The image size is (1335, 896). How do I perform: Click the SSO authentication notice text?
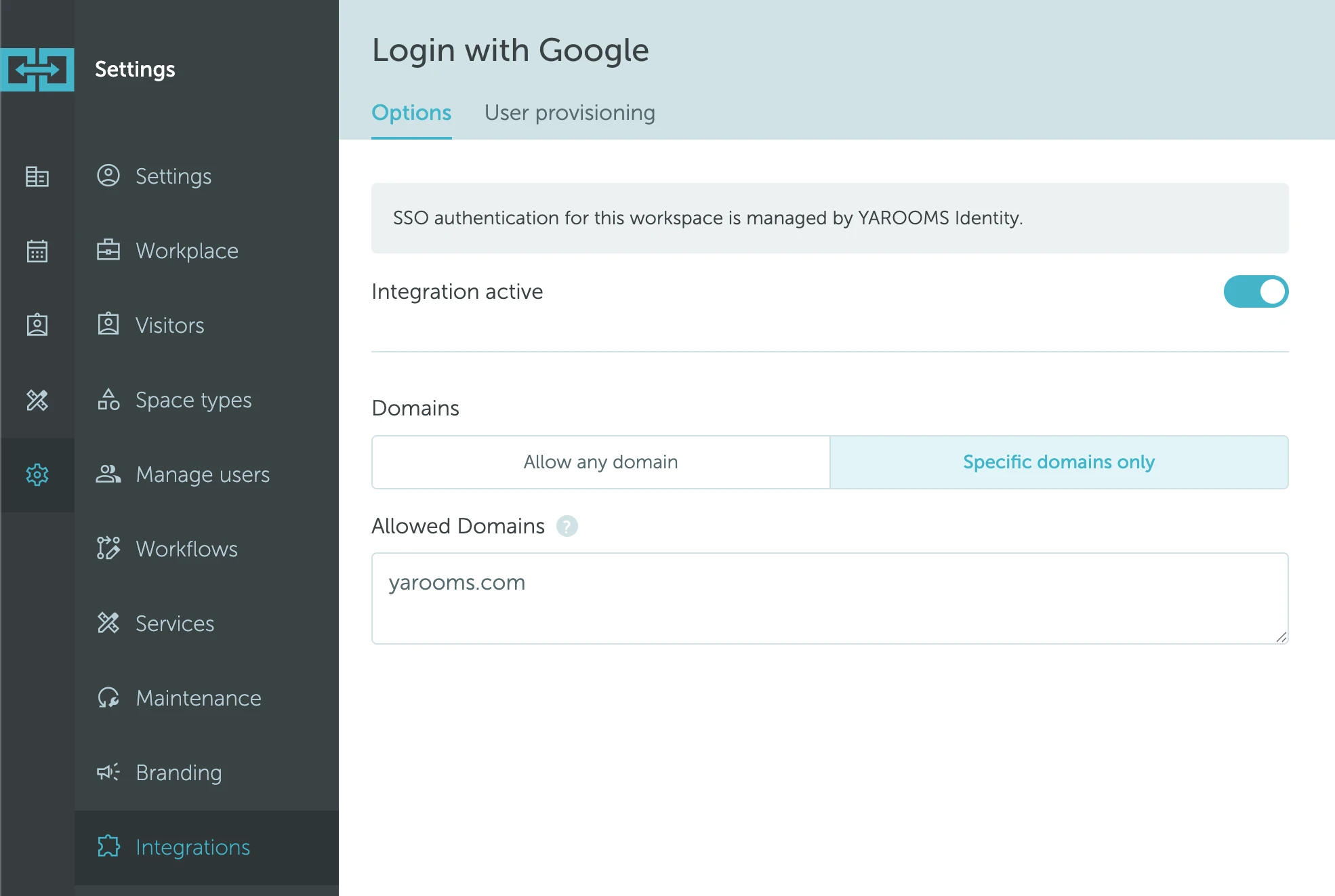tap(708, 218)
